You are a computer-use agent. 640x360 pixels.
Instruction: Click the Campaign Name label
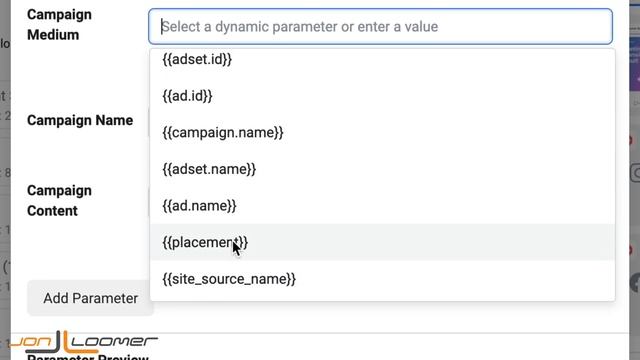click(x=80, y=120)
